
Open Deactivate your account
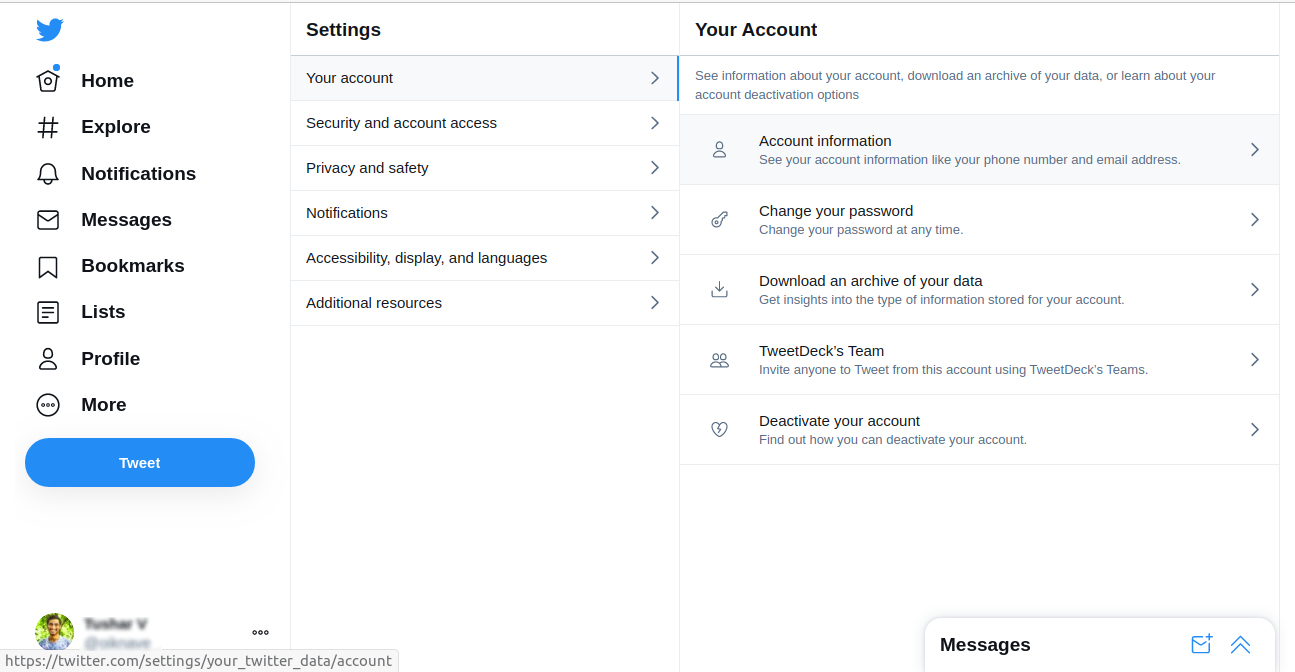click(x=978, y=429)
